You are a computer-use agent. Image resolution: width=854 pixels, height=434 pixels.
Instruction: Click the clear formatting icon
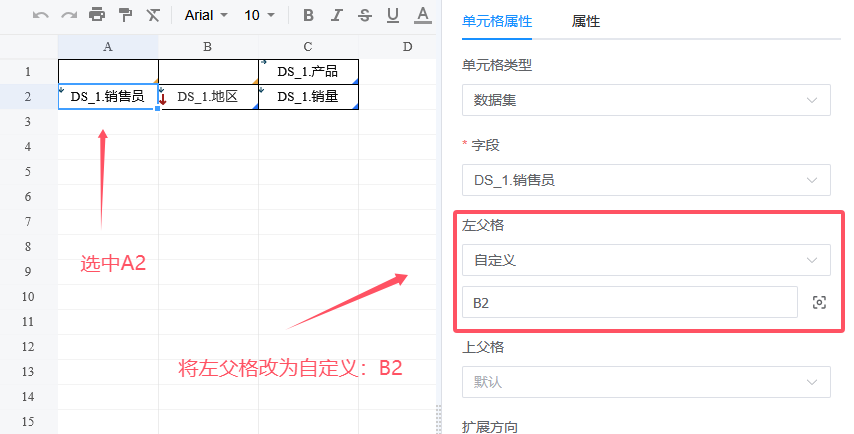click(x=153, y=15)
